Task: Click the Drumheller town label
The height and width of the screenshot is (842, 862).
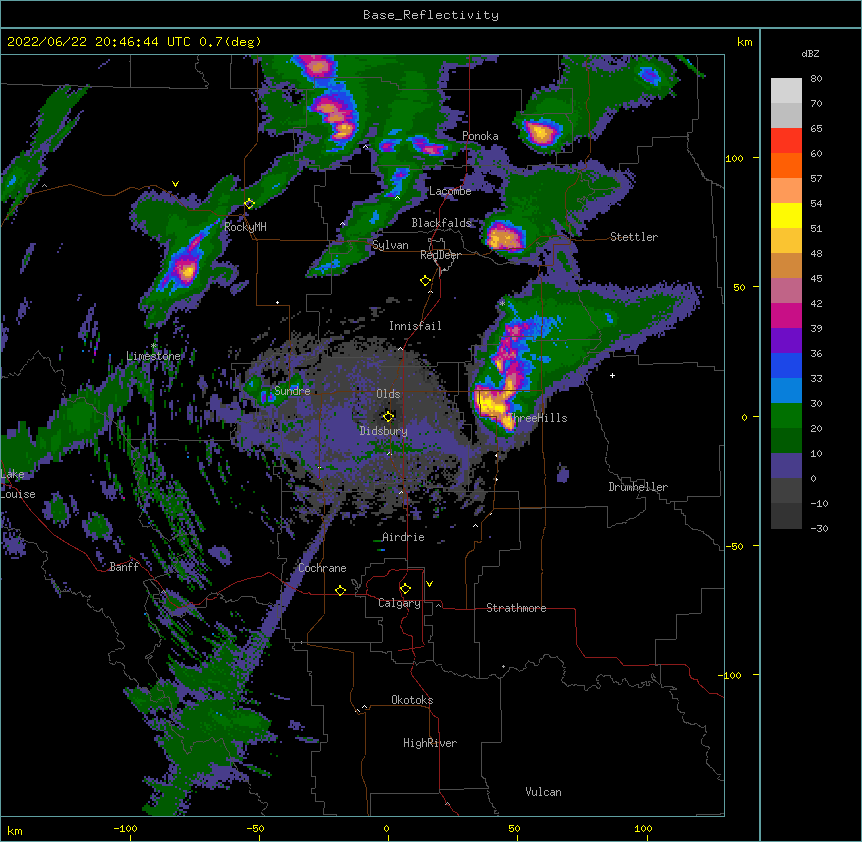Action: pos(638,487)
